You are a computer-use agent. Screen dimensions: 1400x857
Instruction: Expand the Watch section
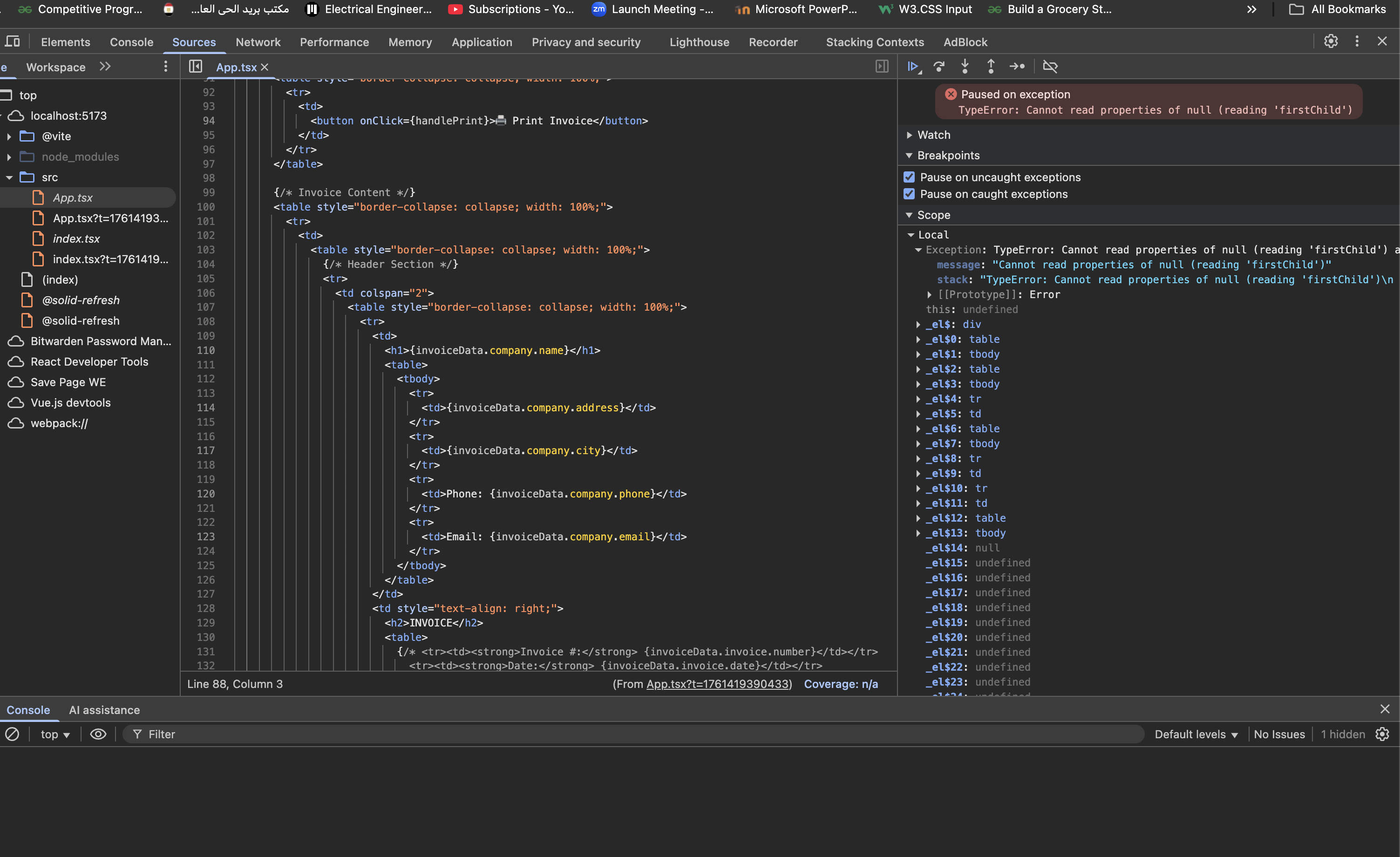[933, 135]
